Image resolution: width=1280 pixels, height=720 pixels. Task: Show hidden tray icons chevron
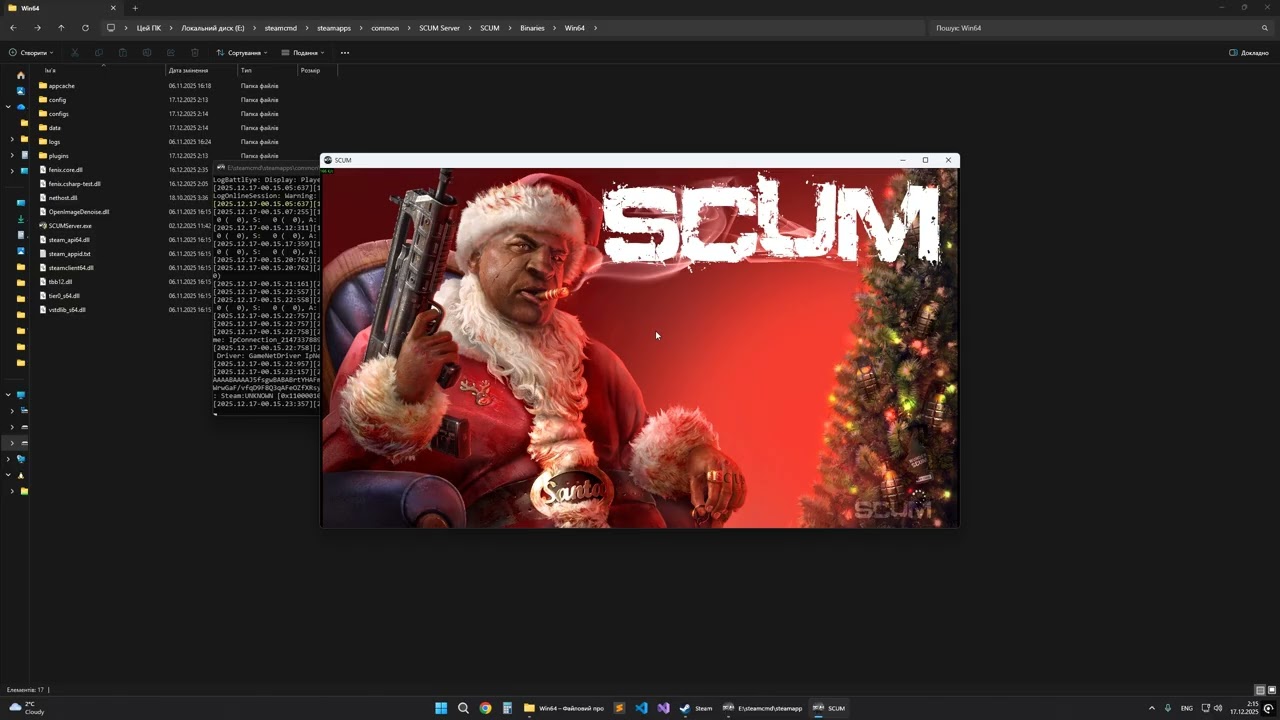(x=1151, y=708)
